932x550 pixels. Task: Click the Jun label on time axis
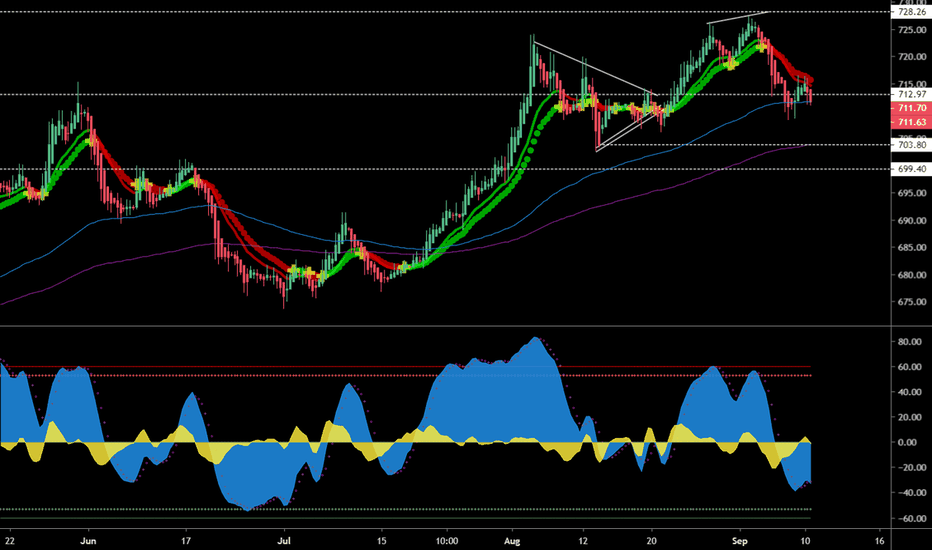click(x=88, y=541)
